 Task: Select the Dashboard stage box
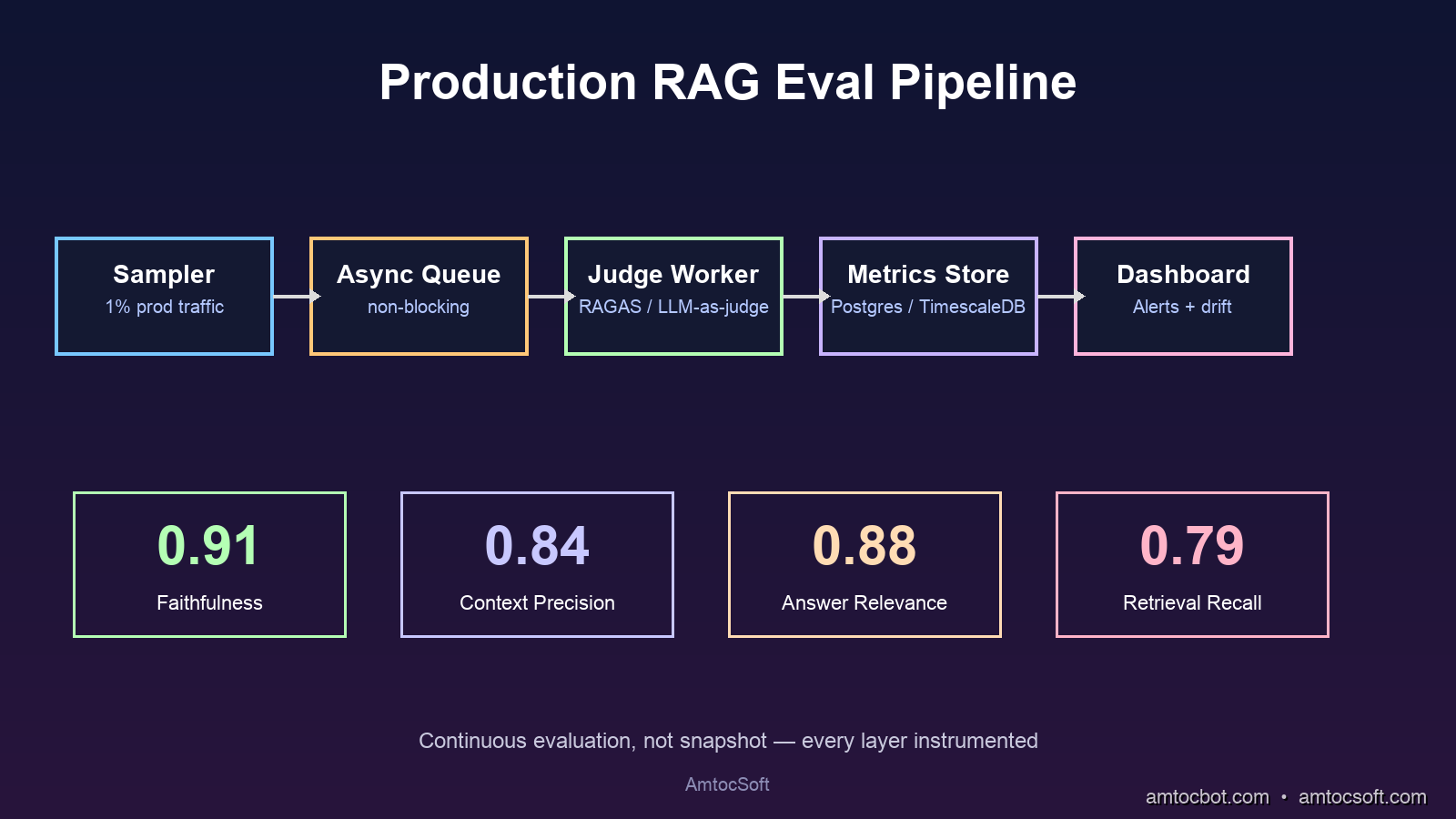[1183, 295]
